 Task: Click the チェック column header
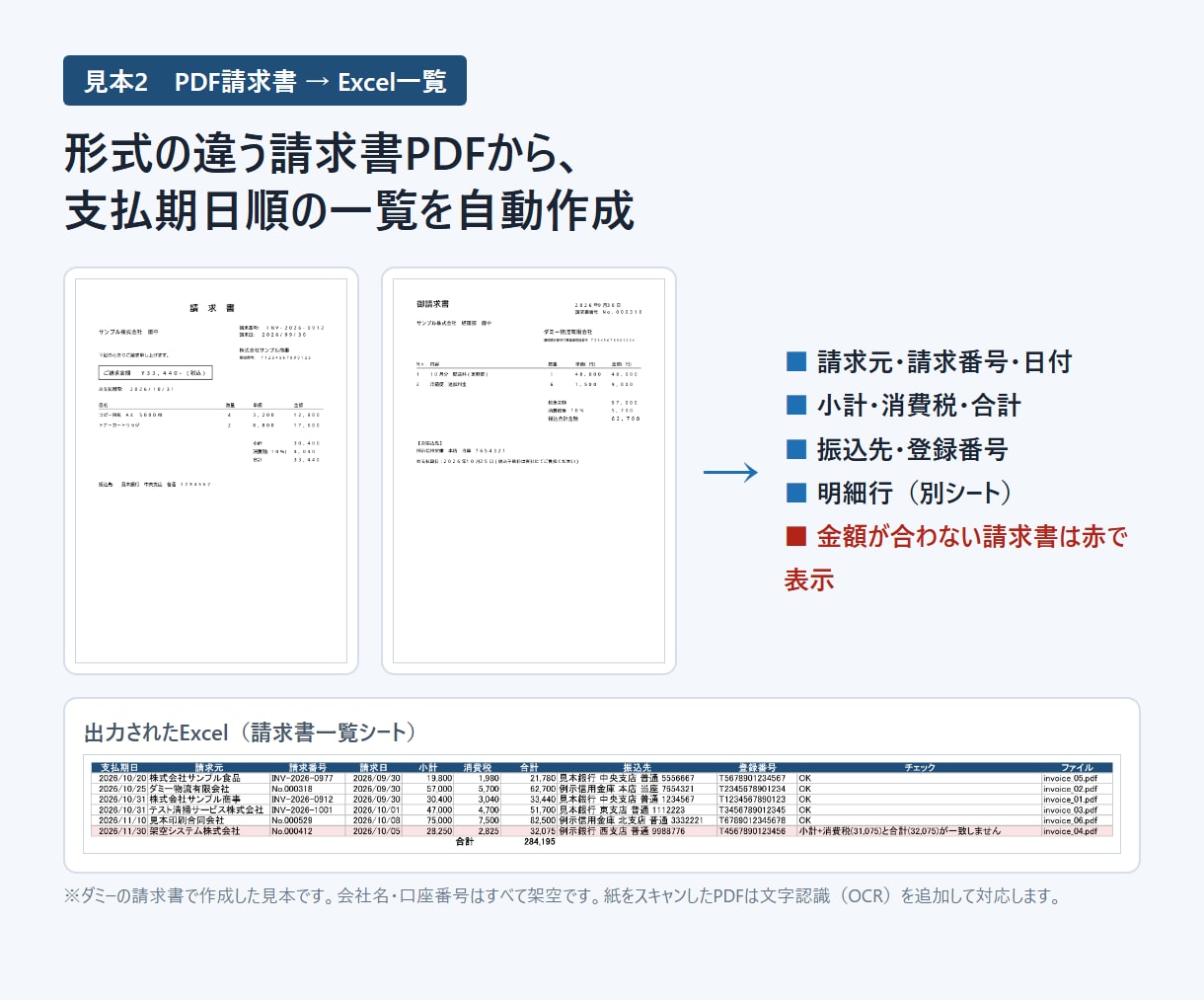click(x=920, y=767)
